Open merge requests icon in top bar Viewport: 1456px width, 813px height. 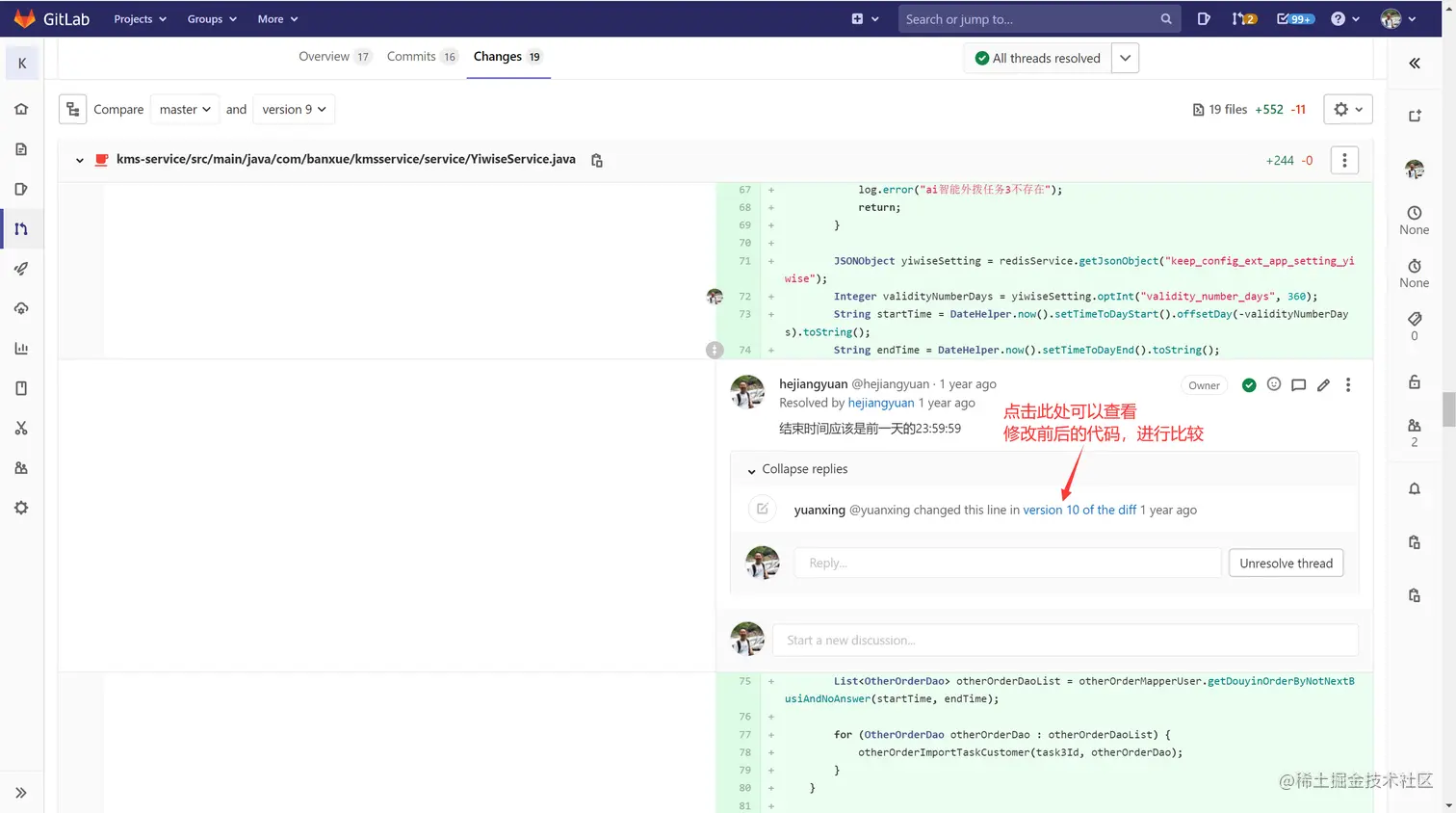1244,19
